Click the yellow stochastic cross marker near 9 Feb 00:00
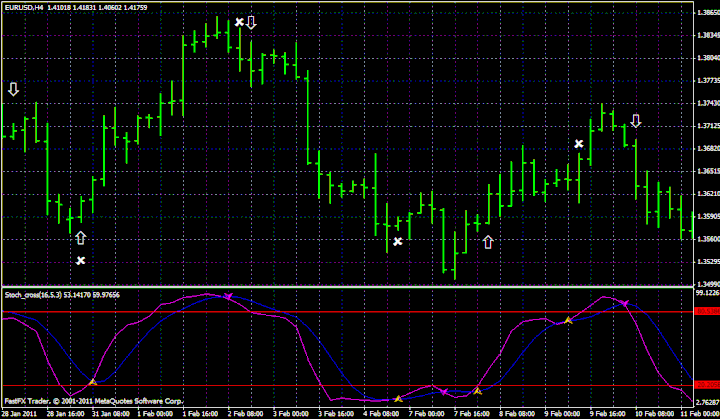 point(568,320)
